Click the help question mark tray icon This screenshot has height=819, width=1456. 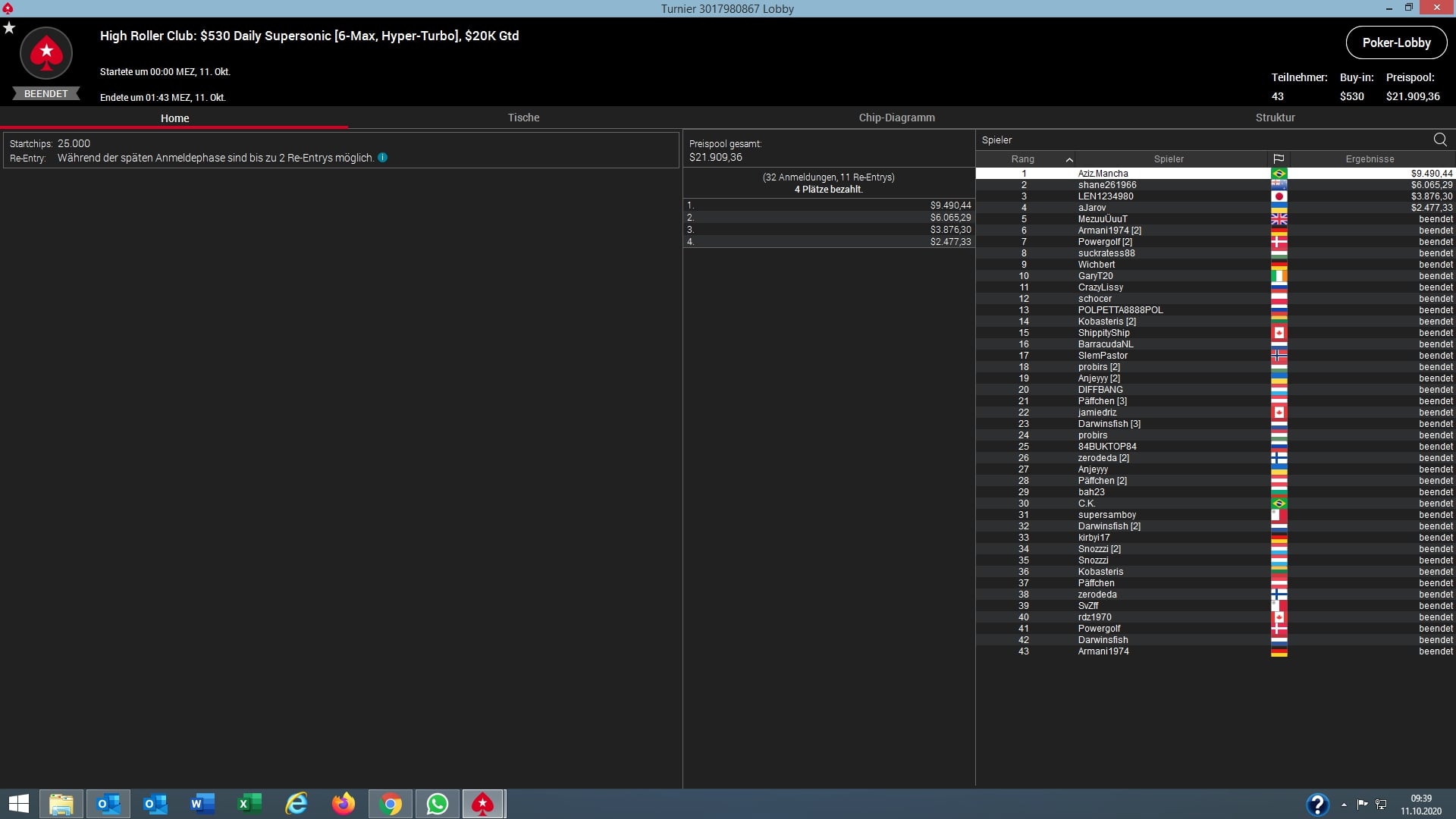pyautogui.click(x=1317, y=805)
